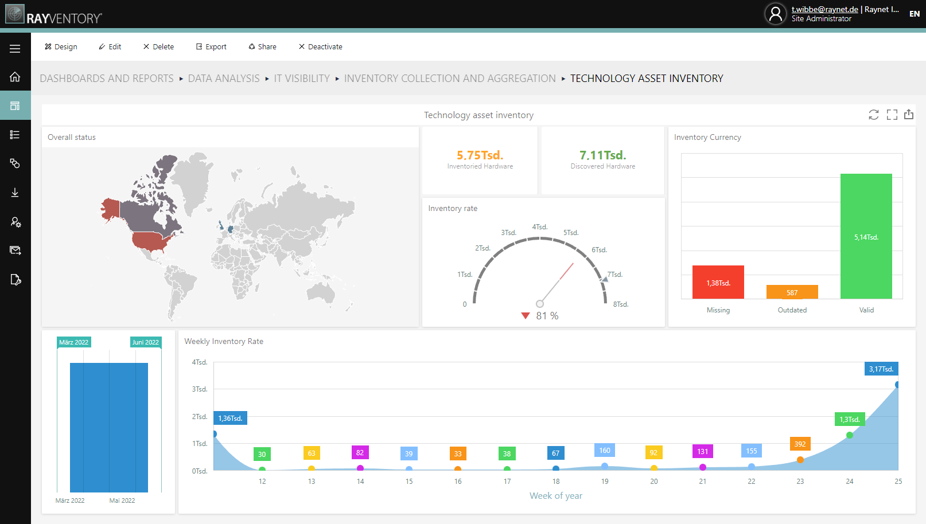
Task: Select the März 2022 range handle
Action: 74,342
